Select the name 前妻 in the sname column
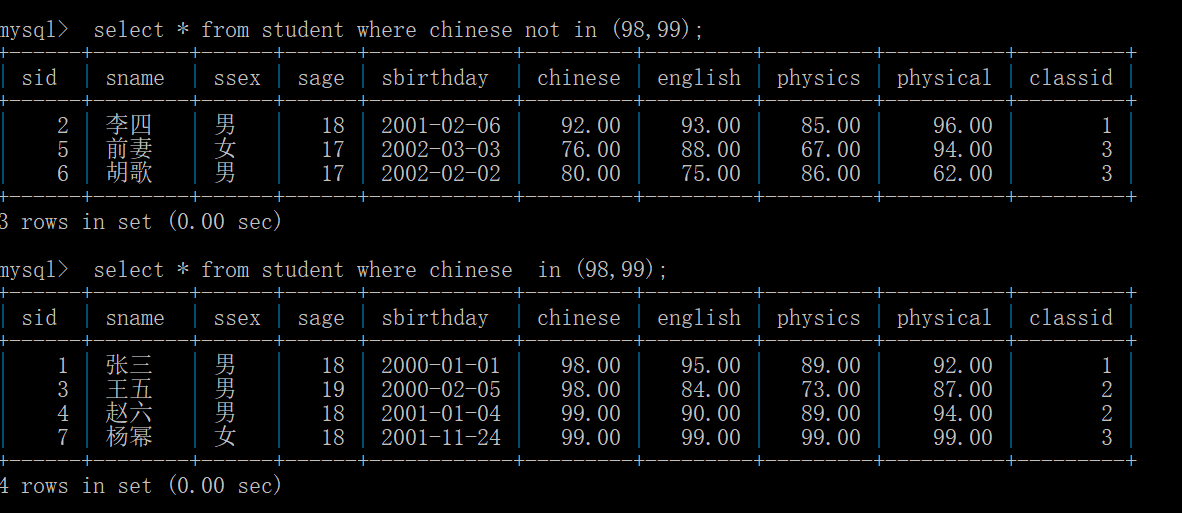Screen dimensions: 1182x513 (129, 149)
